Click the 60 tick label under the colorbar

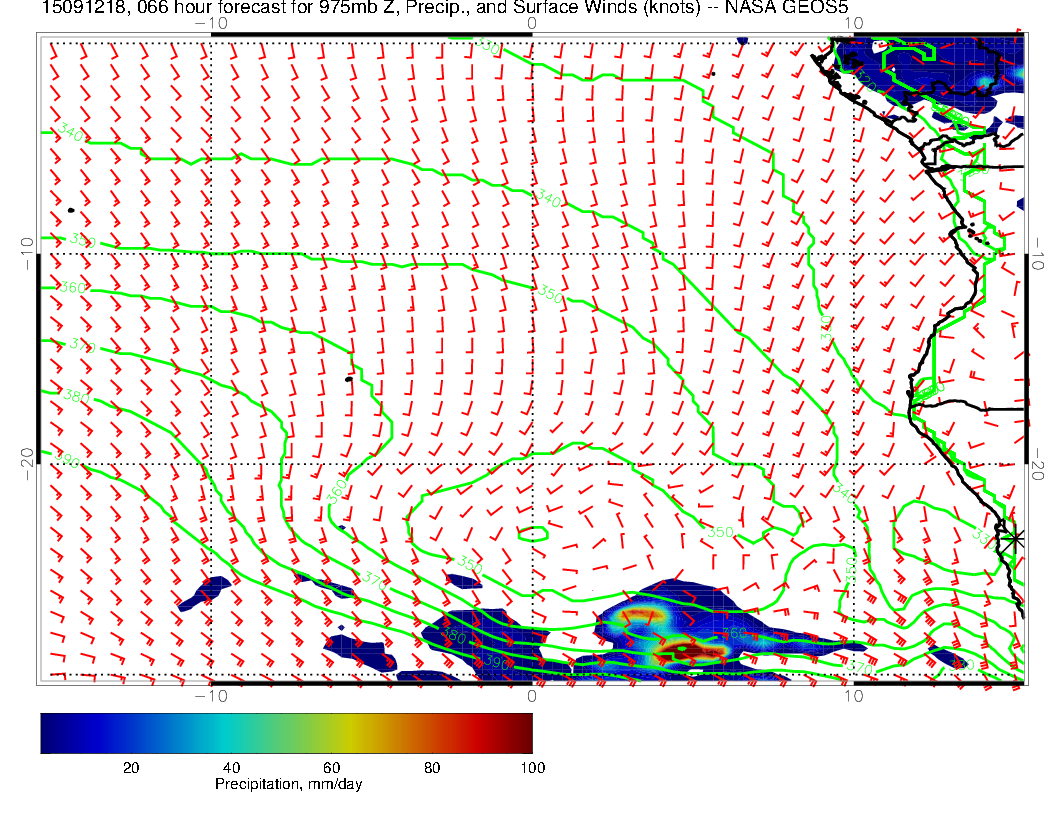(331, 767)
